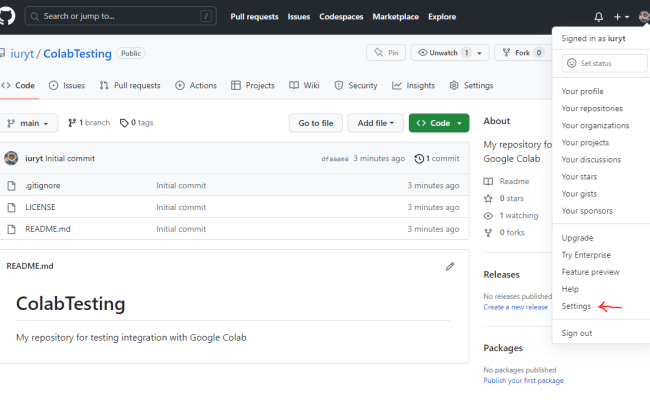The width and height of the screenshot is (650, 400).
Task: Open the .gitignore file
Action: pos(43,186)
